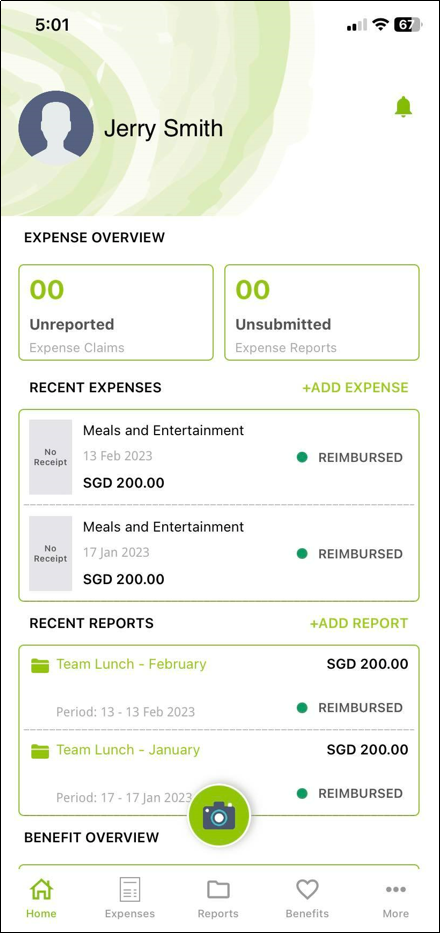Tap No Receipt thumbnail for 17 Jan expense
This screenshot has height=934, width=441.
point(51,553)
